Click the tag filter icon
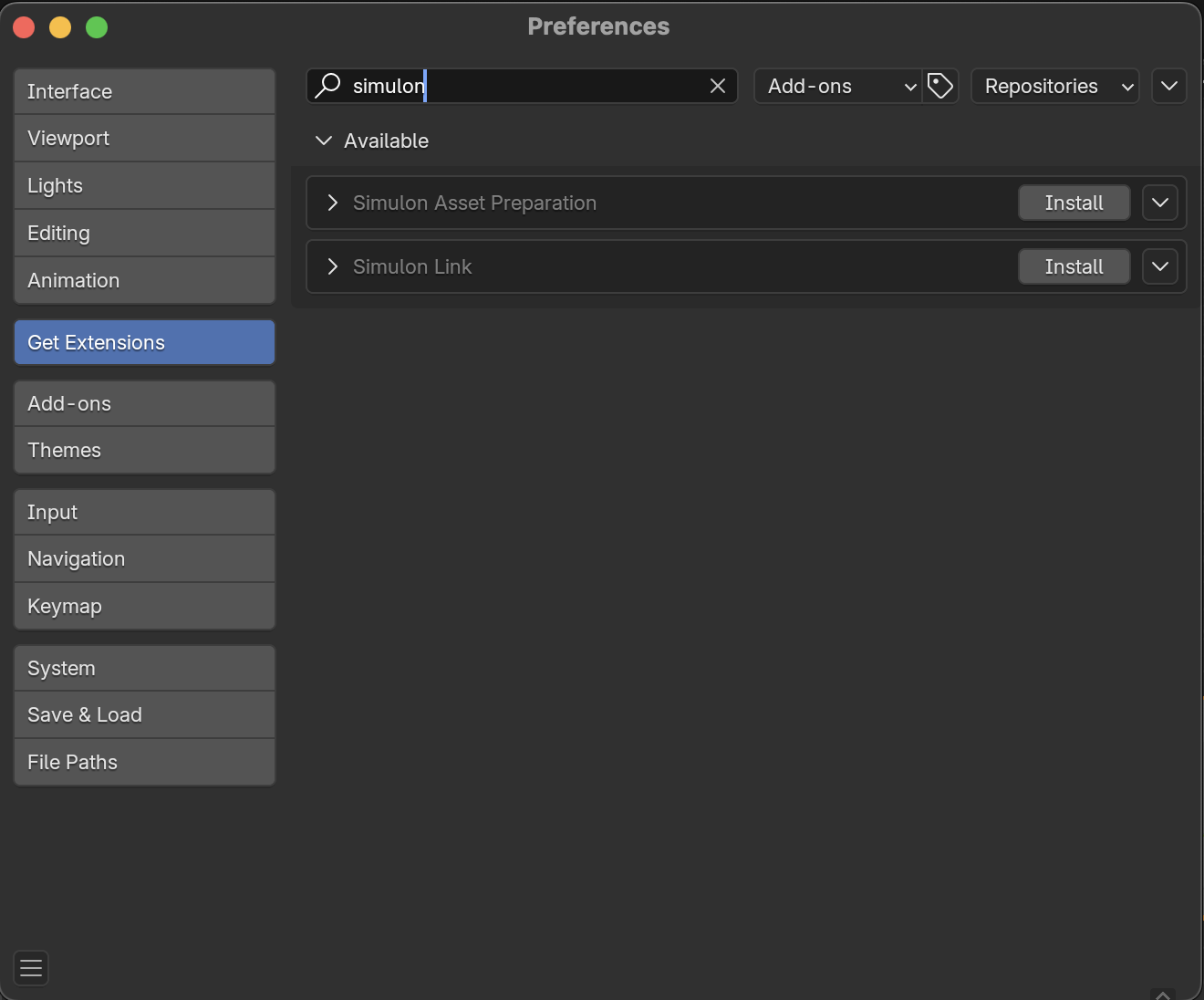This screenshot has height=1000, width=1204. (940, 86)
